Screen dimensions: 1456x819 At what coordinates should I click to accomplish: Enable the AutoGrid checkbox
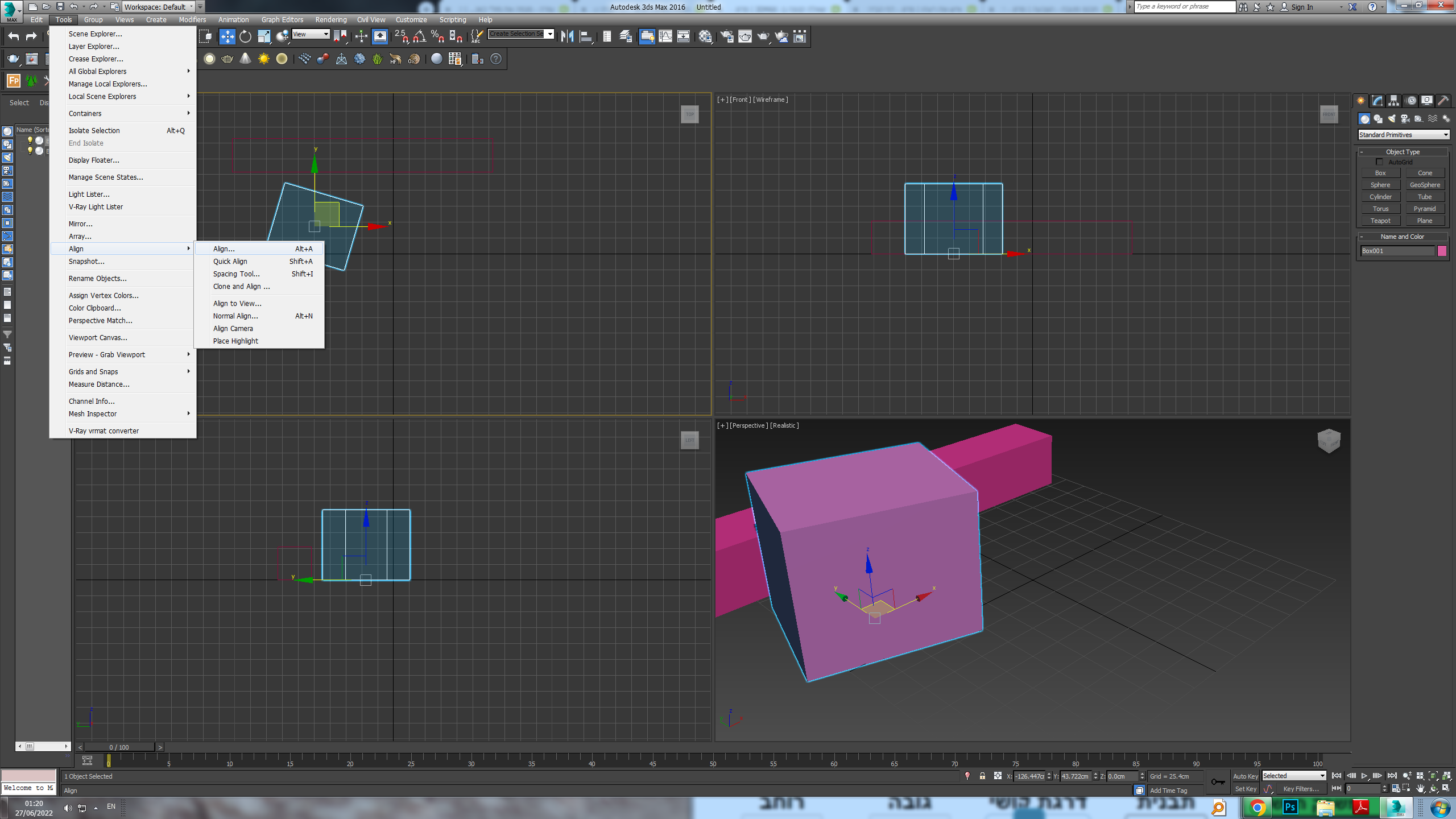pyautogui.click(x=1379, y=162)
